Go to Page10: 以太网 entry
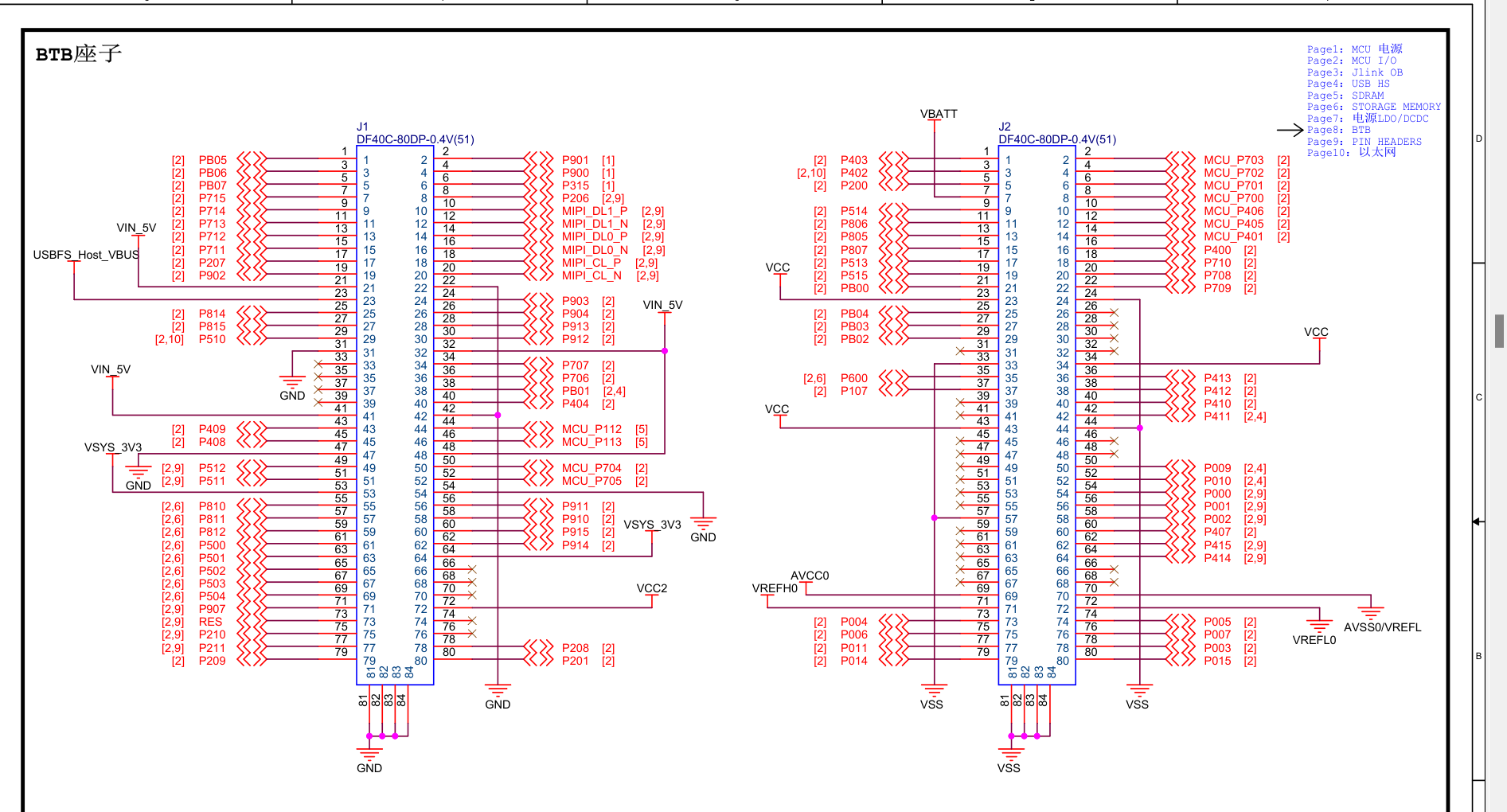The width and height of the screenshot is (1507, 812). (1351, 153)
